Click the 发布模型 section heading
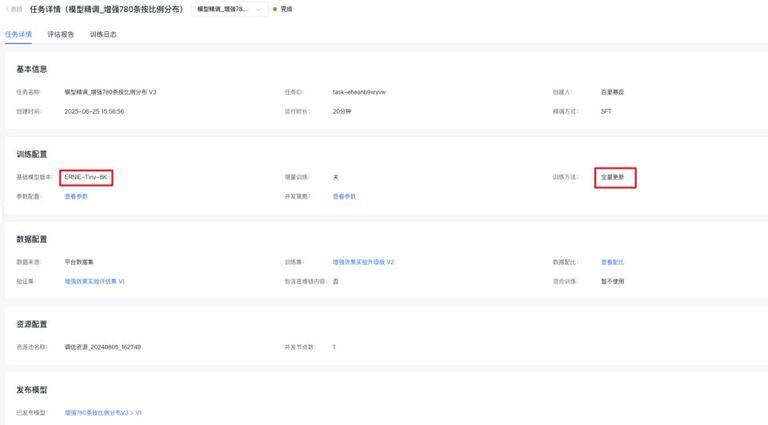 tap(32, 390)
